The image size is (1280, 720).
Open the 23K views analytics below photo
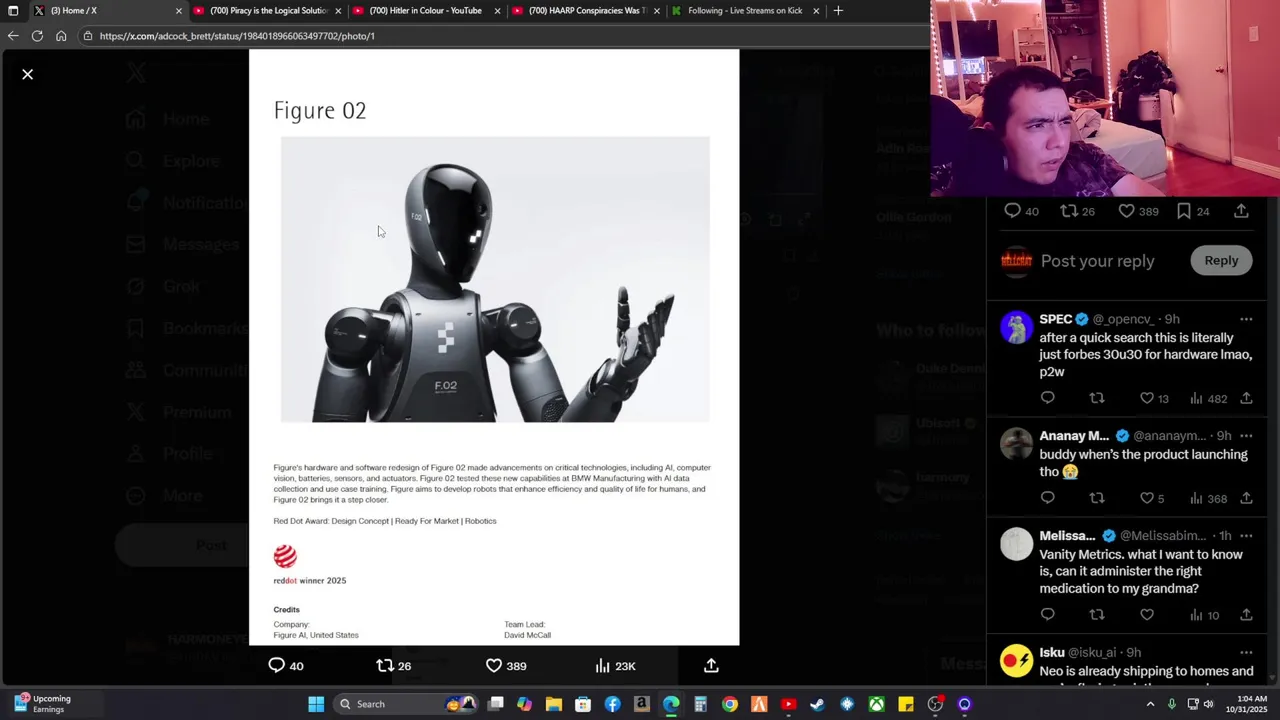[615, 665]
